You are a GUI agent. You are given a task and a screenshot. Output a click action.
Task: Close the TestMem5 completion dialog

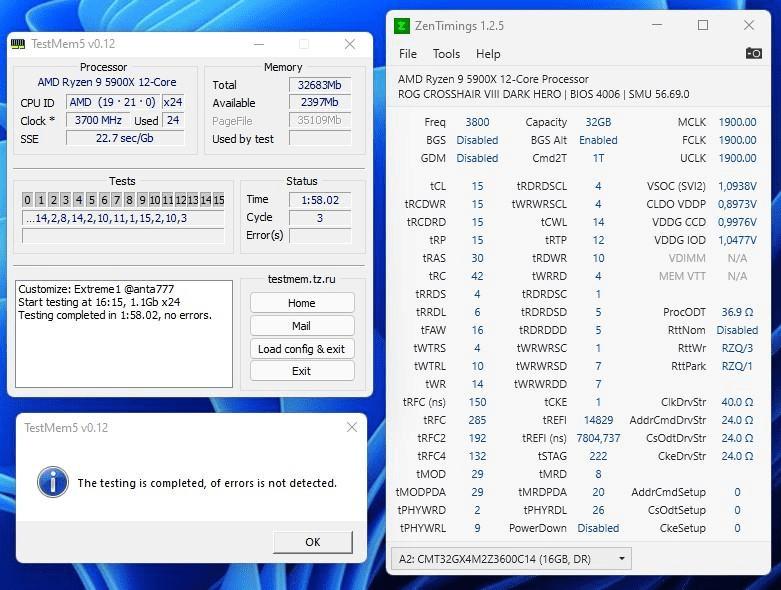[352, 427]
